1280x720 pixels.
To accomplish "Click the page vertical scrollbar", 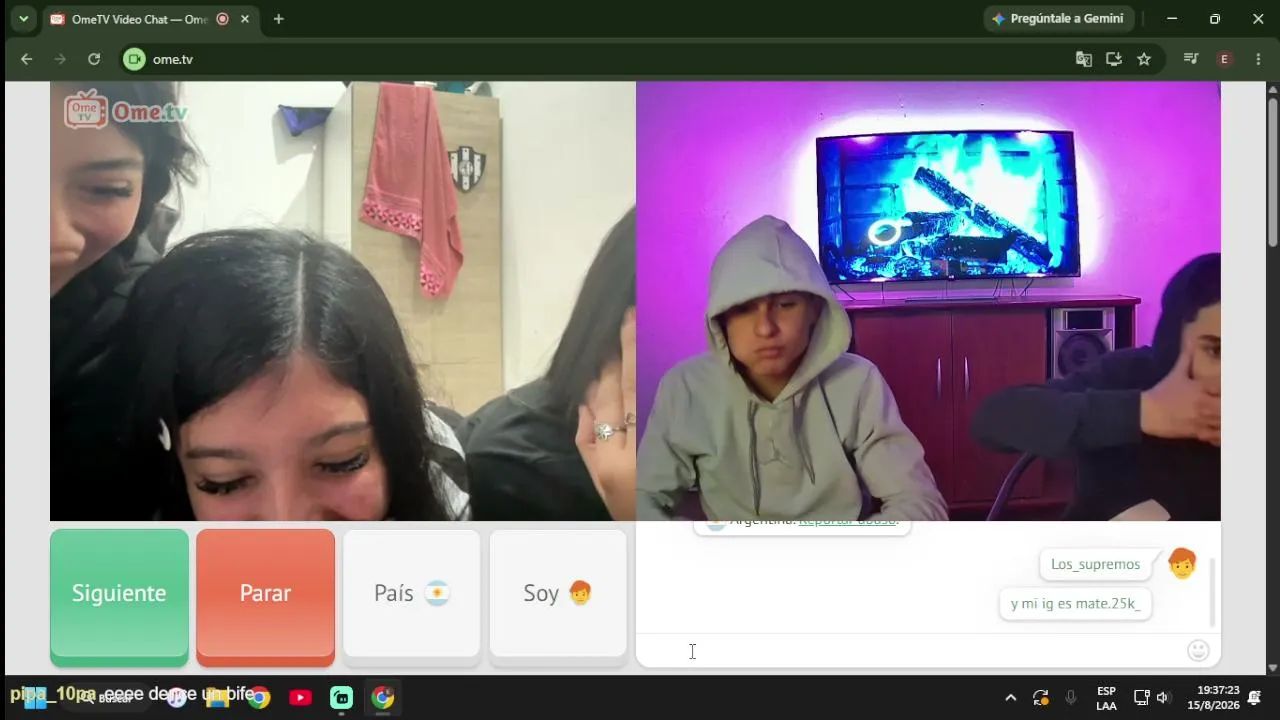I will pos(1273,170).
